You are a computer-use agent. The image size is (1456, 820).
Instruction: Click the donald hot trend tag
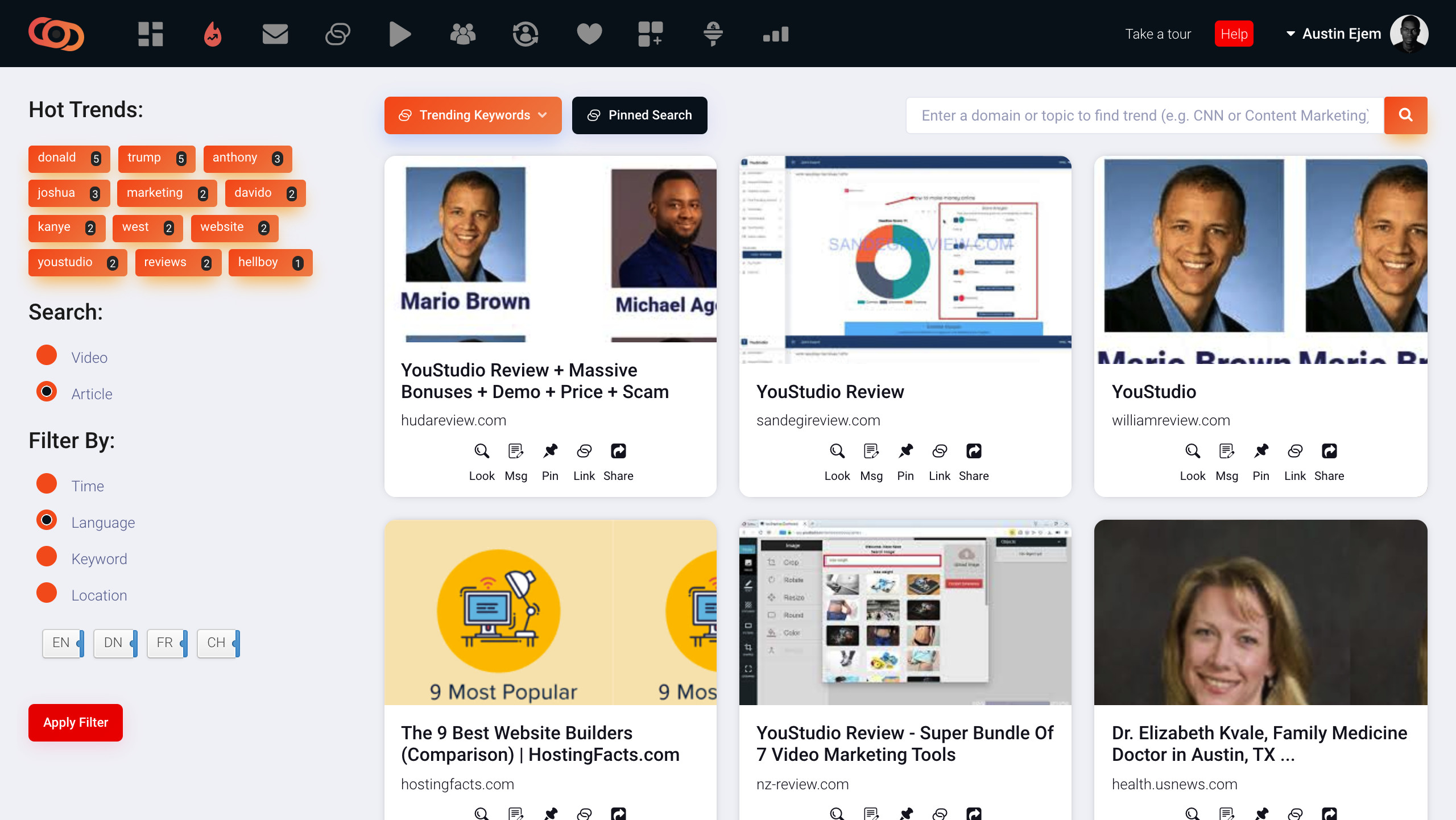[x=69, y=159]
